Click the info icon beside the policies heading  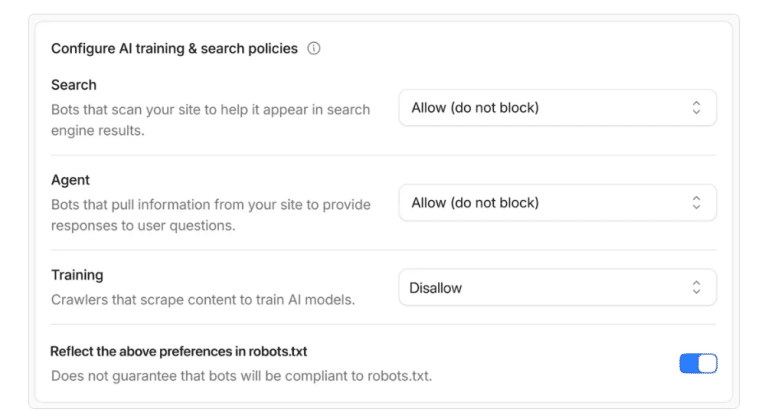[x=313, y=49]
